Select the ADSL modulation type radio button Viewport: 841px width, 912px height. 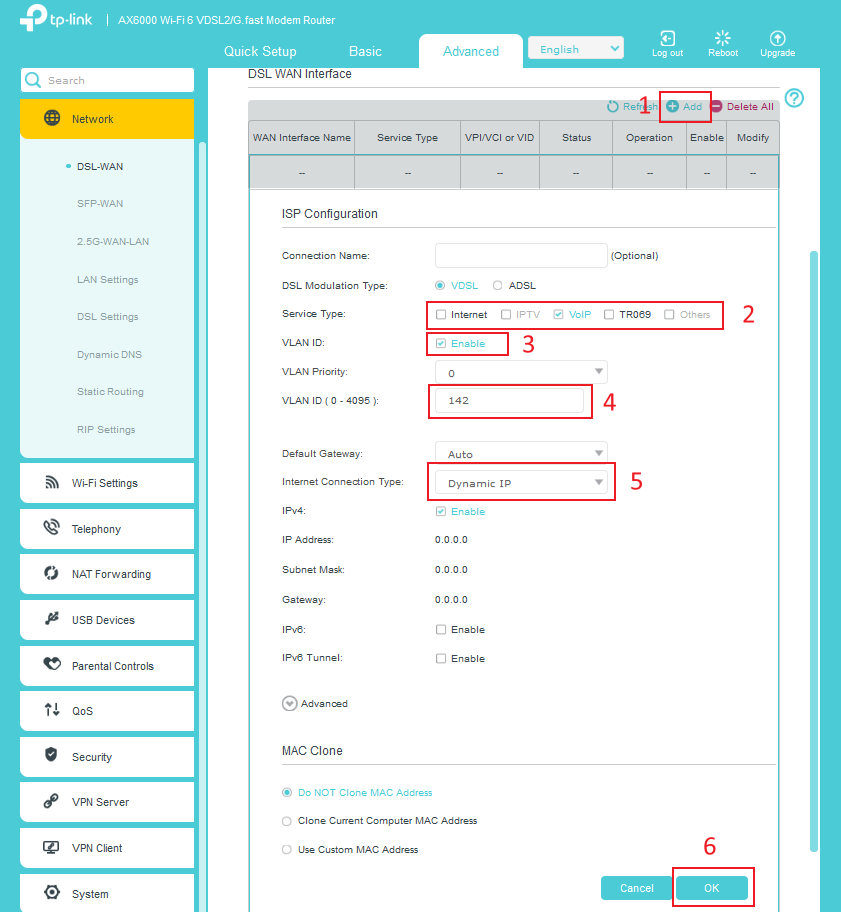pyautogui.click(x=497, y=285)
